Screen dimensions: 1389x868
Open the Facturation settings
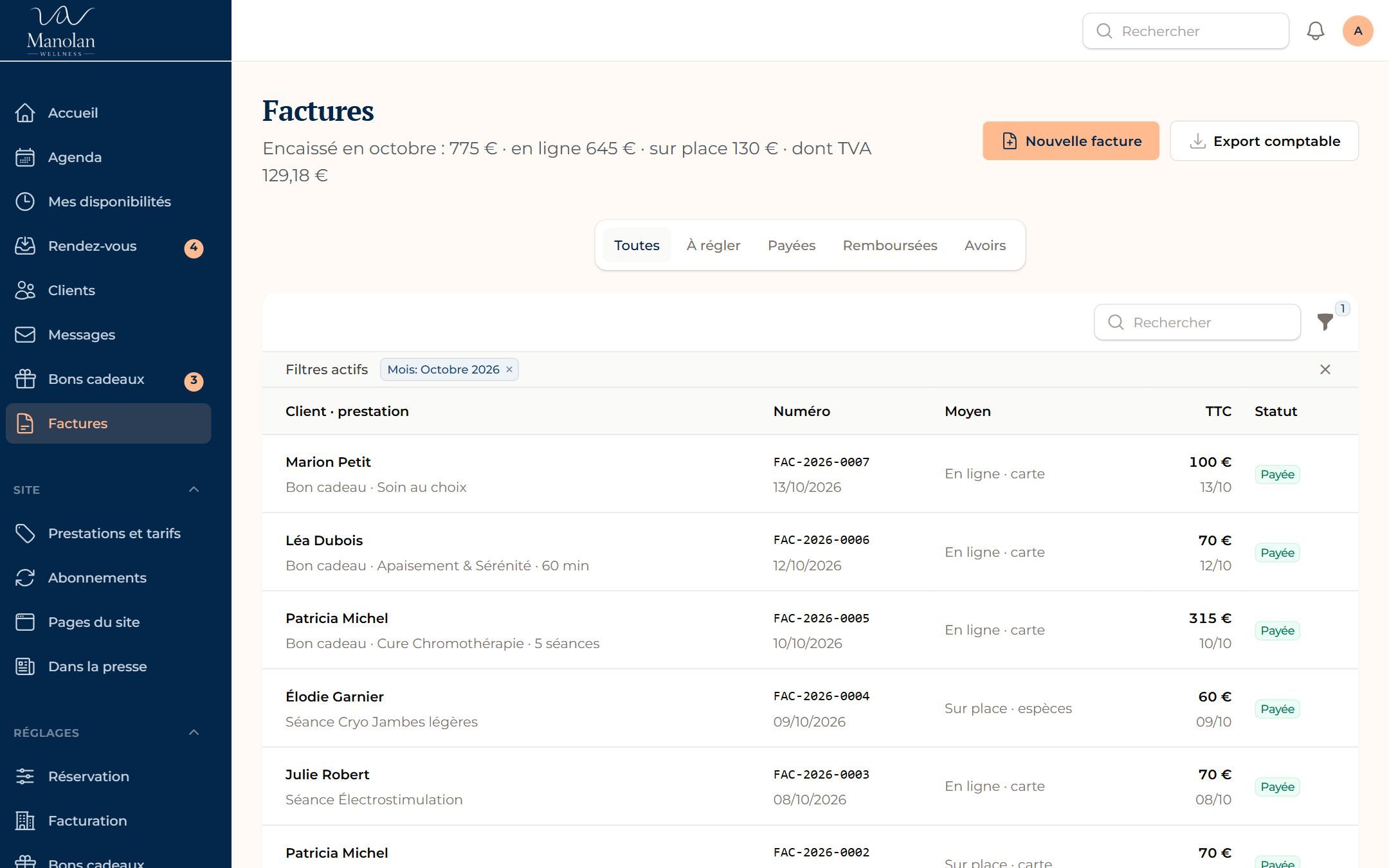click(x=108, y=820)
